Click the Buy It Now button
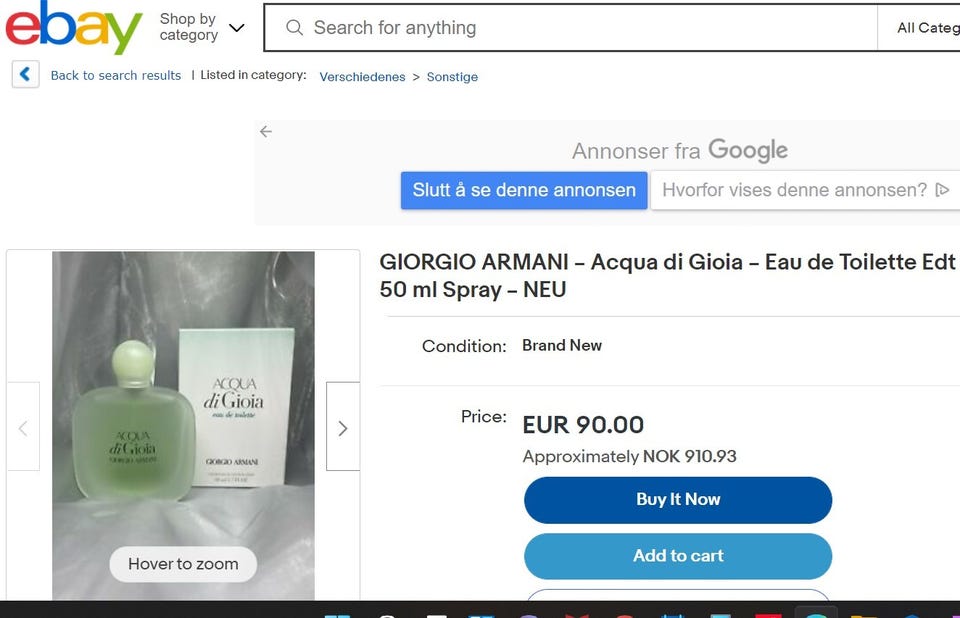The image size is (960, 618). [x=678, y=500]
